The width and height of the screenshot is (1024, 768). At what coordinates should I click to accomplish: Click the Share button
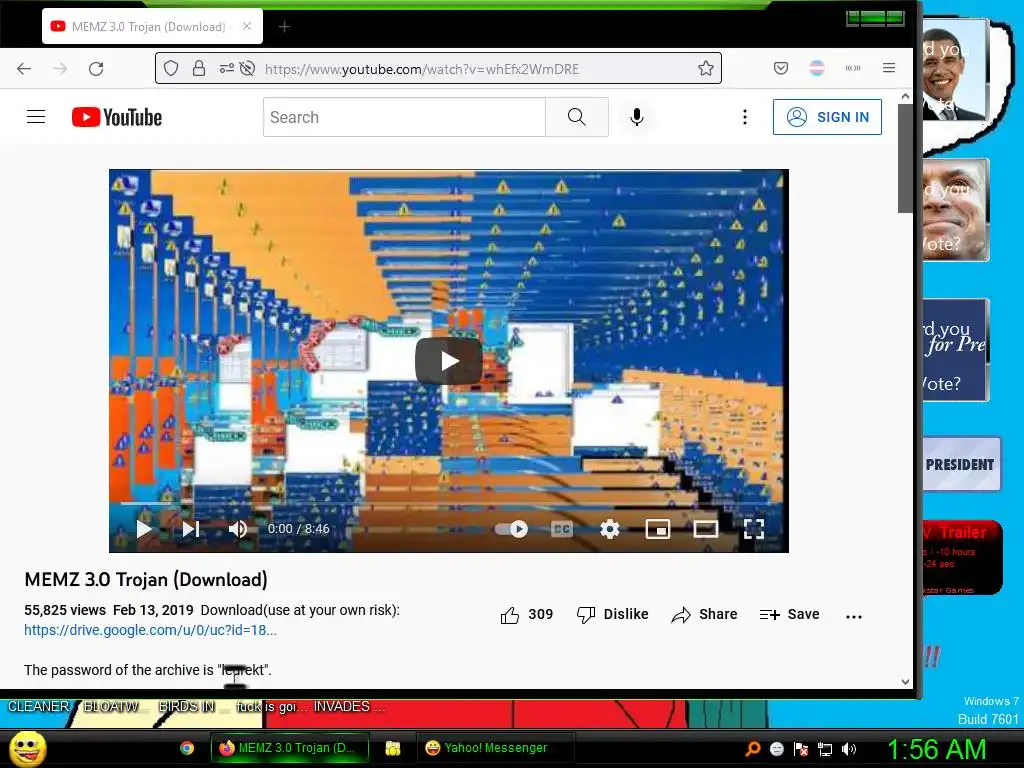704,615
